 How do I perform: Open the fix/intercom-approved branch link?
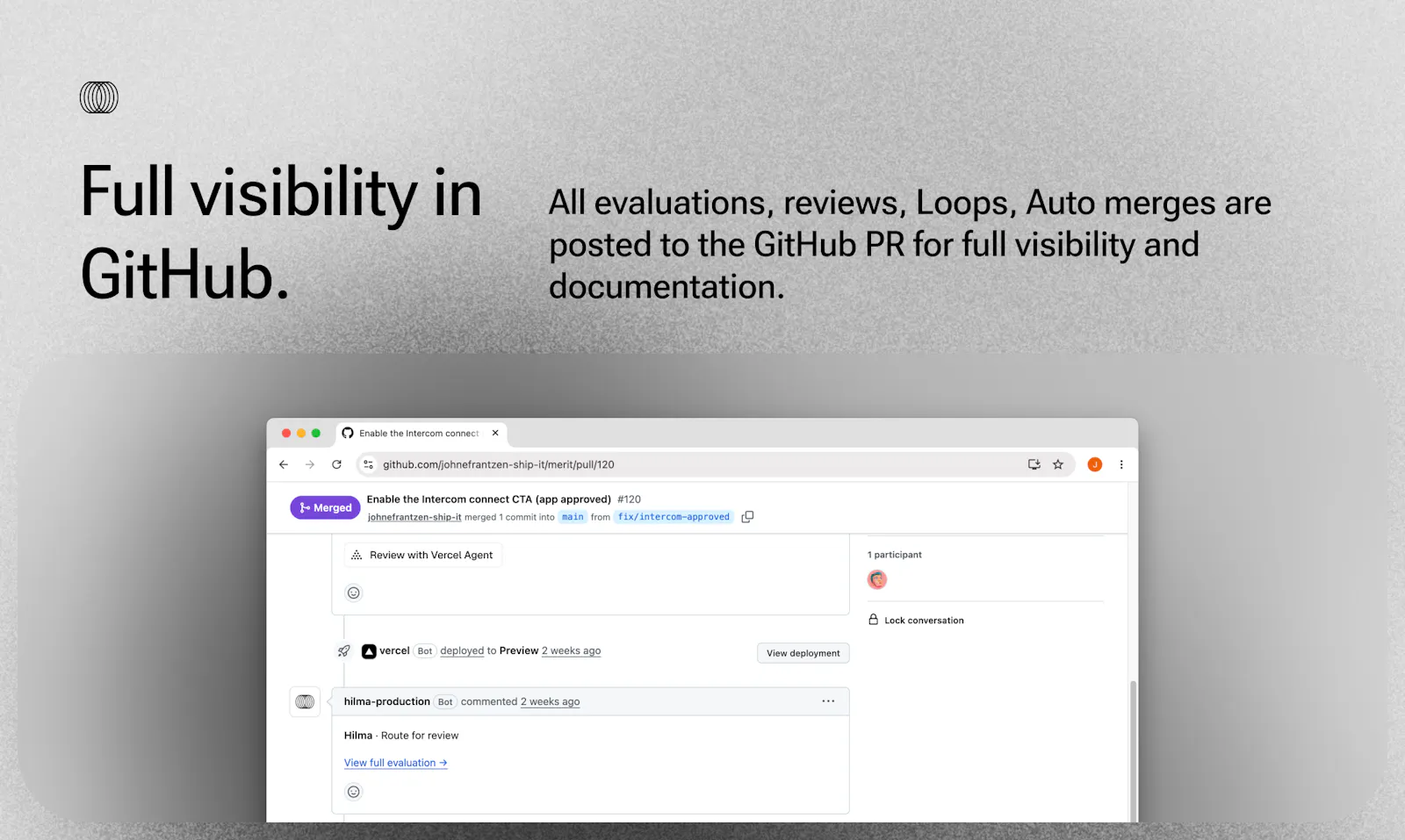(x=674, y=517)
